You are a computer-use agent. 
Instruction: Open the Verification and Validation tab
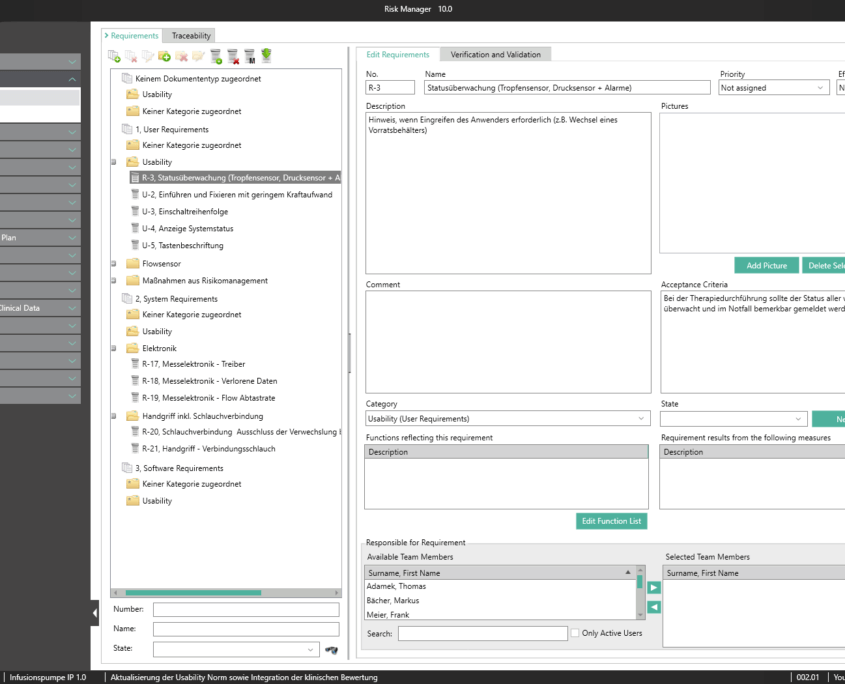pos(495,54)
